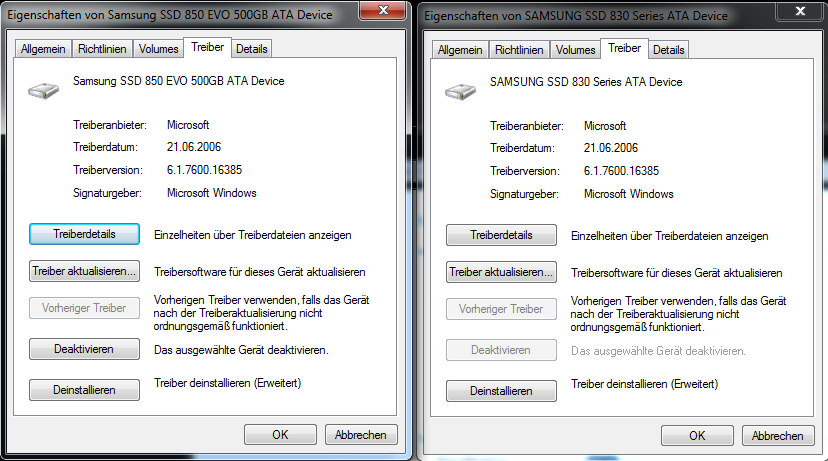The height and width of the screenshot is (461, 828).
Task: Confirm with OK in the 830 Series window
Action: click(698, 436)
